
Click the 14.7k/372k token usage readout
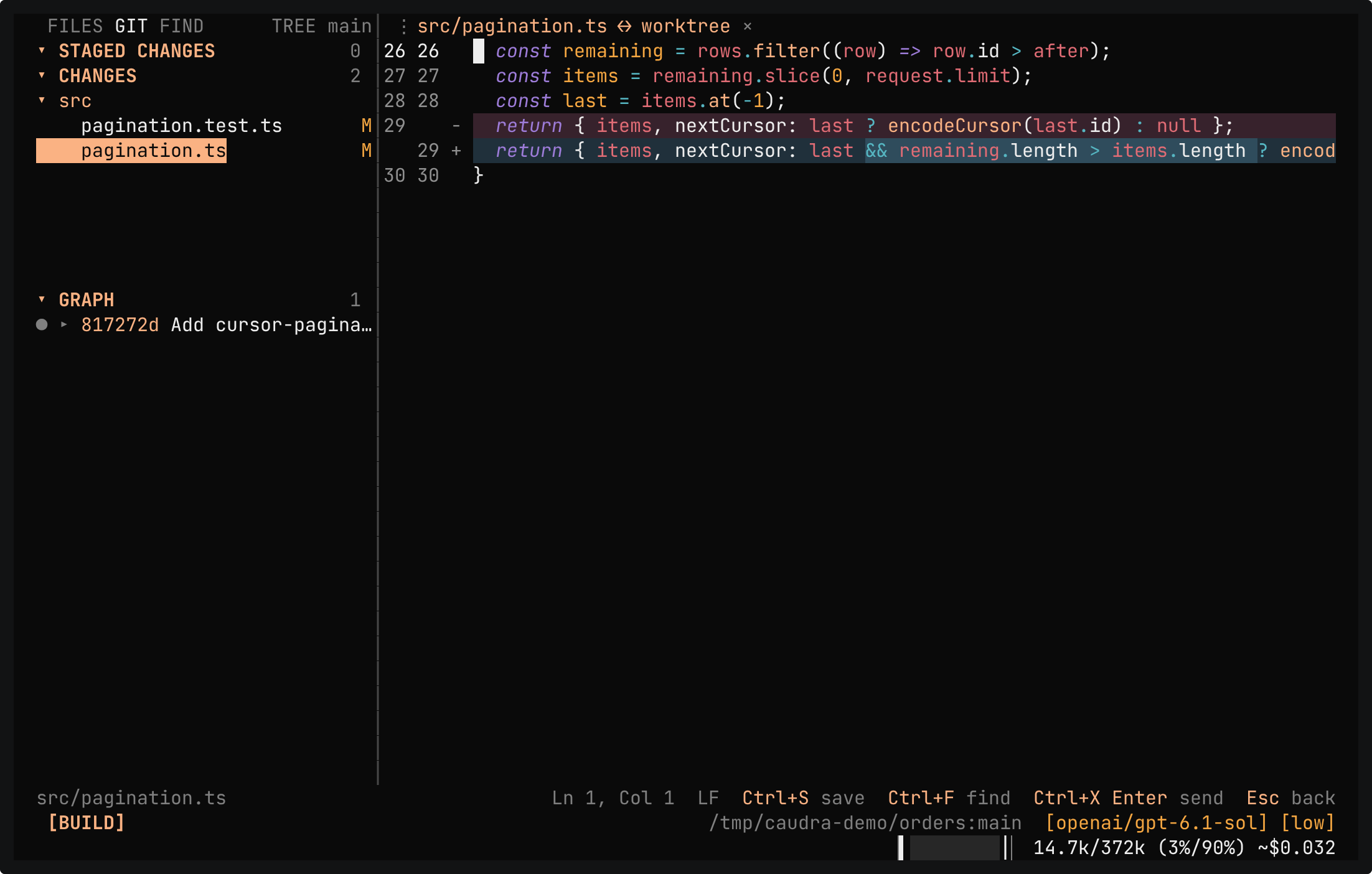tap(1089, 848)
